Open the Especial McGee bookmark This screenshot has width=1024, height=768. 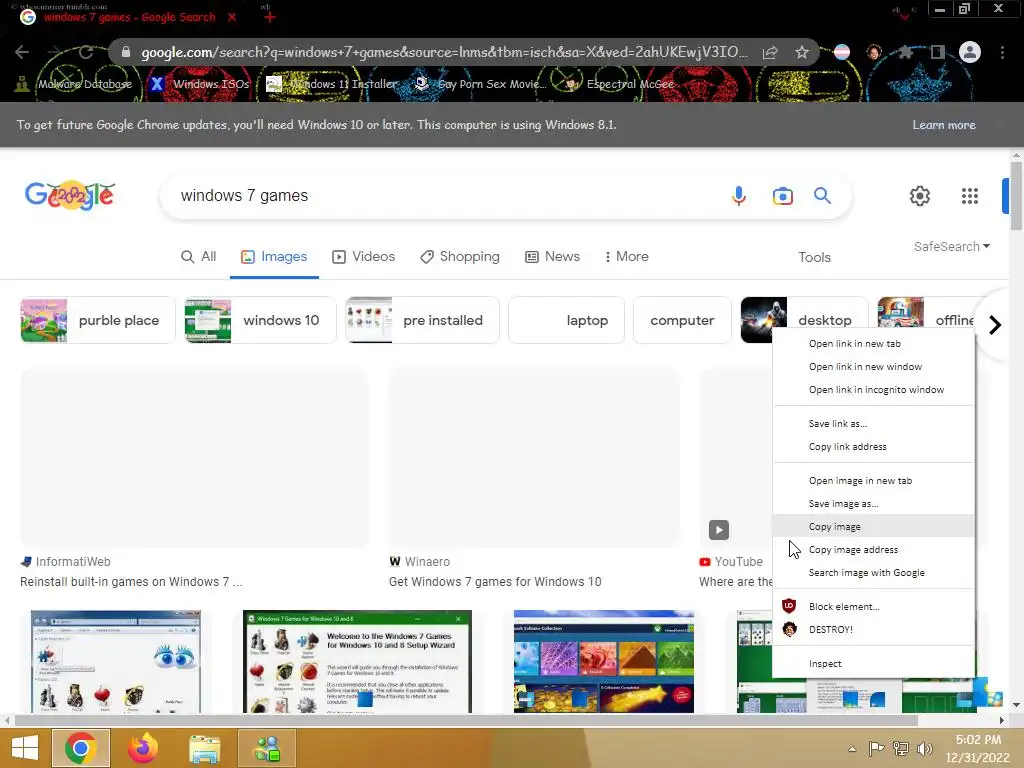[x=618, y=84]
